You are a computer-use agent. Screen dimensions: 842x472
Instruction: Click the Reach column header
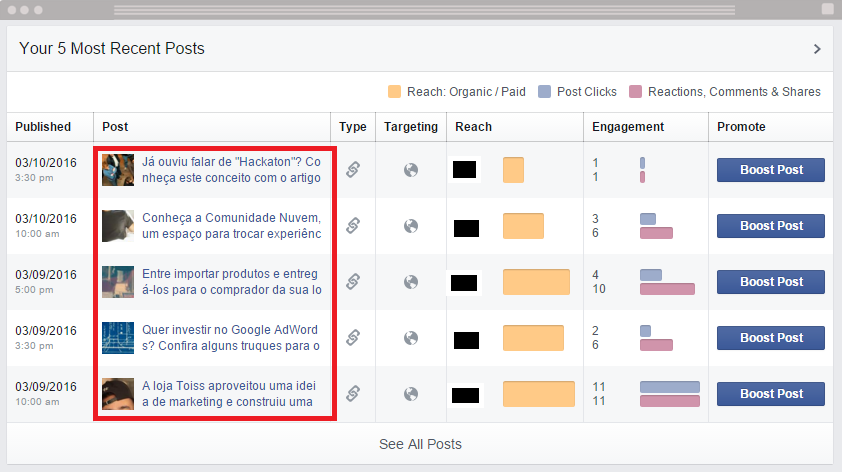473,127
